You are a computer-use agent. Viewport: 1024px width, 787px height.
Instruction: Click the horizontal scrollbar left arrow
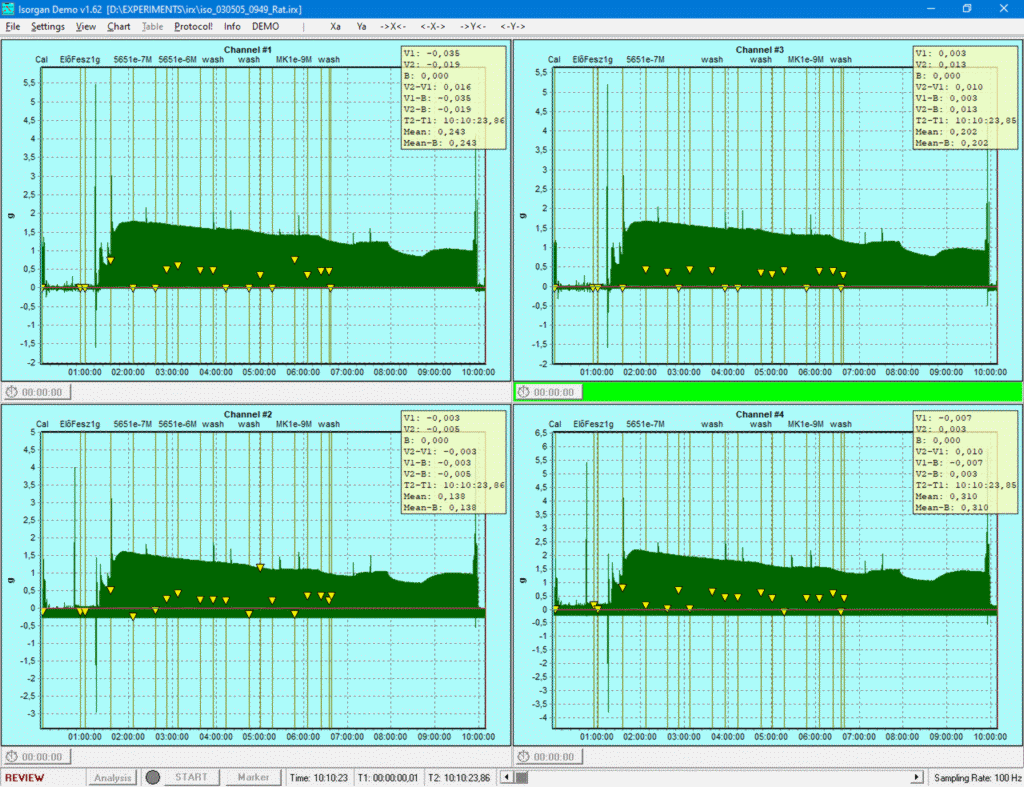tap(507, 777)
